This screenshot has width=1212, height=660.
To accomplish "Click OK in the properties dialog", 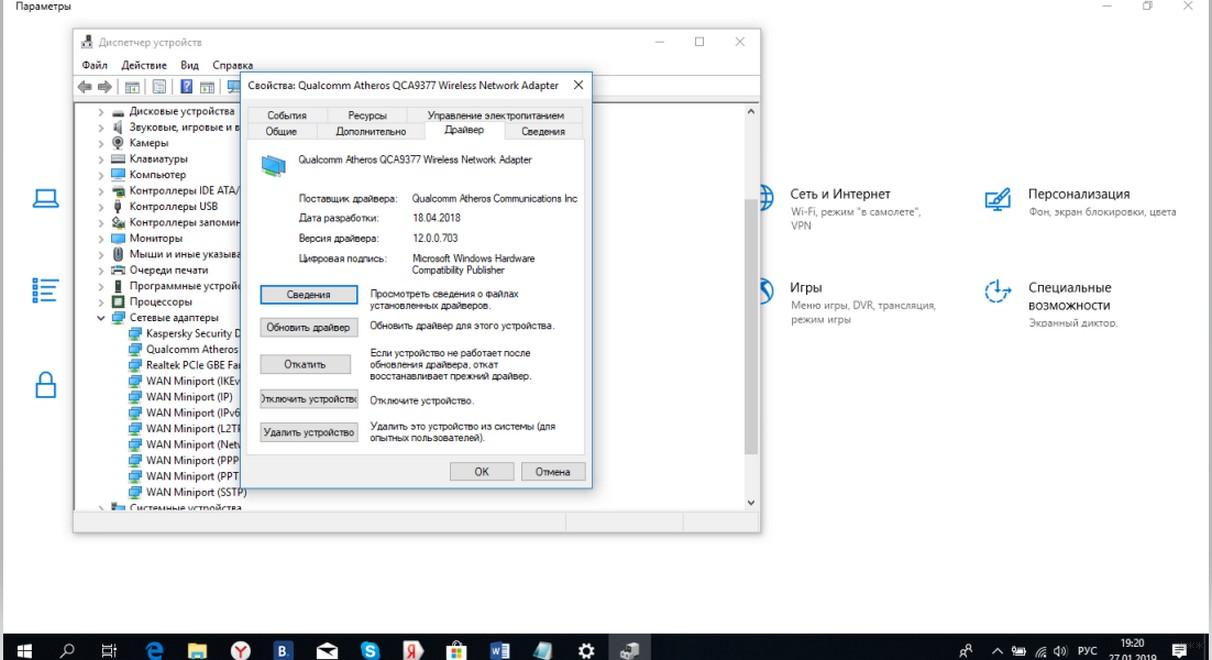I will coord(481,471).
